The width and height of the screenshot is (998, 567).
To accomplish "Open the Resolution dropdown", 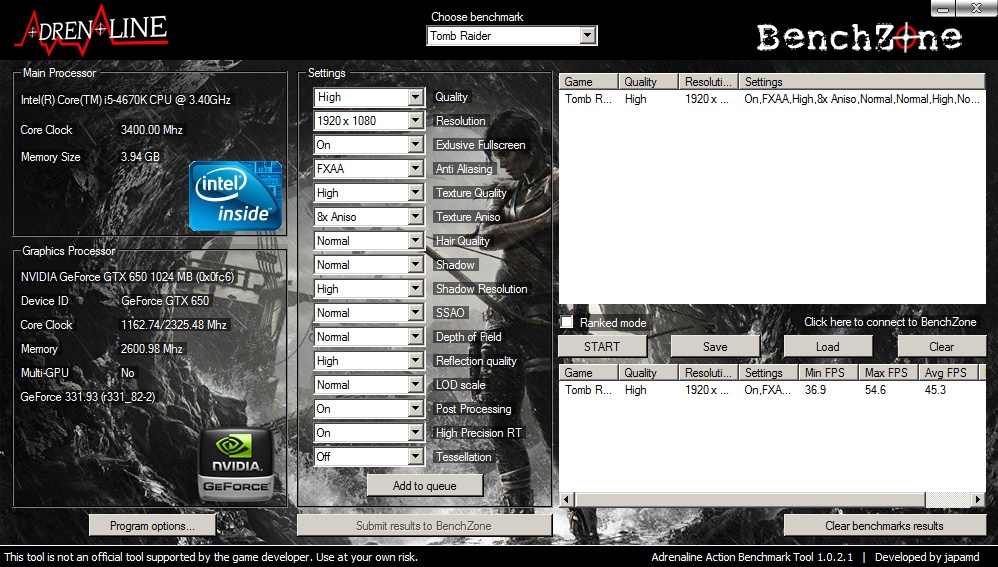I will tap(369, 121).
